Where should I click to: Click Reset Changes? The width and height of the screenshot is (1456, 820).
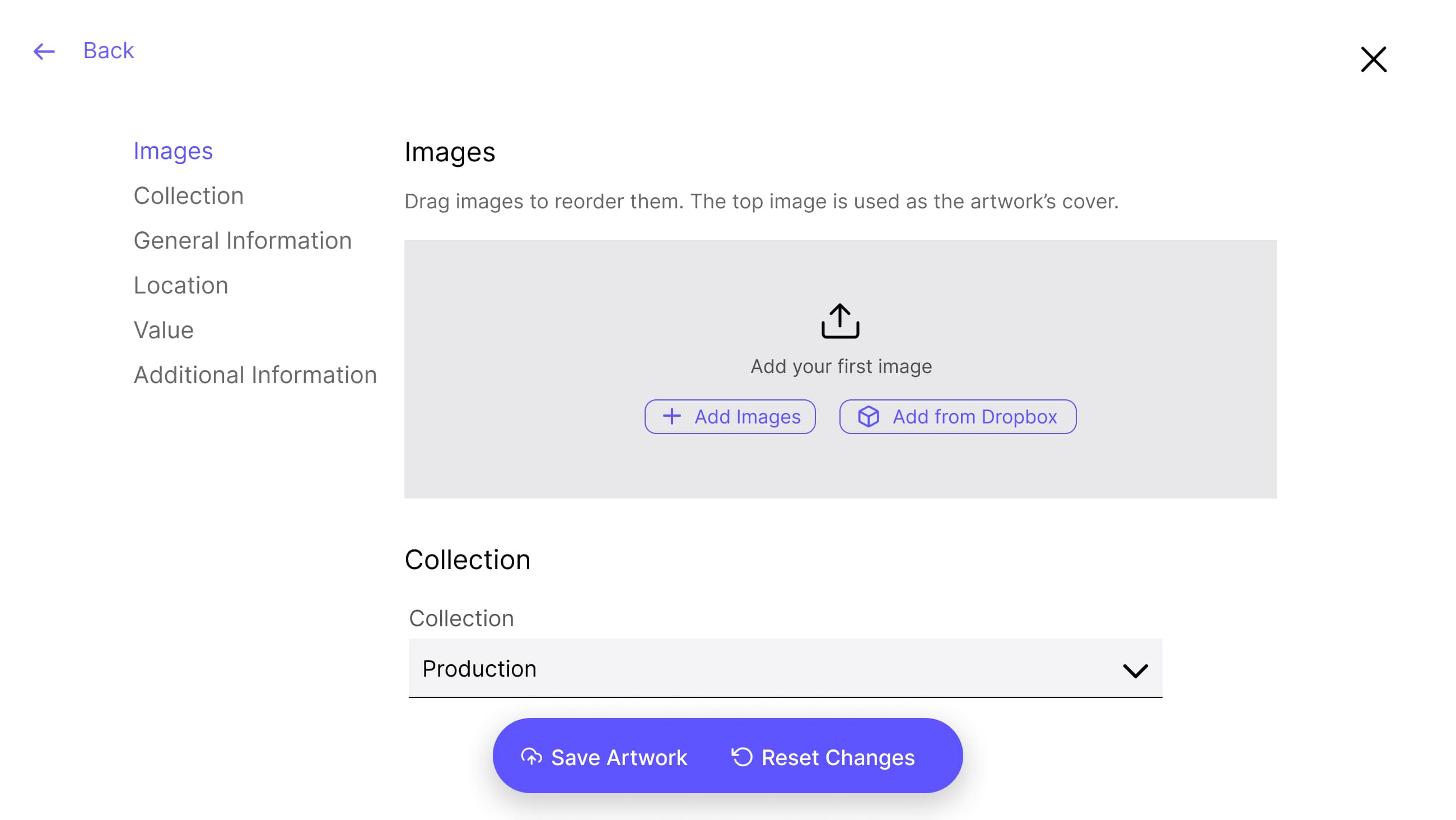tap(838, 757)
